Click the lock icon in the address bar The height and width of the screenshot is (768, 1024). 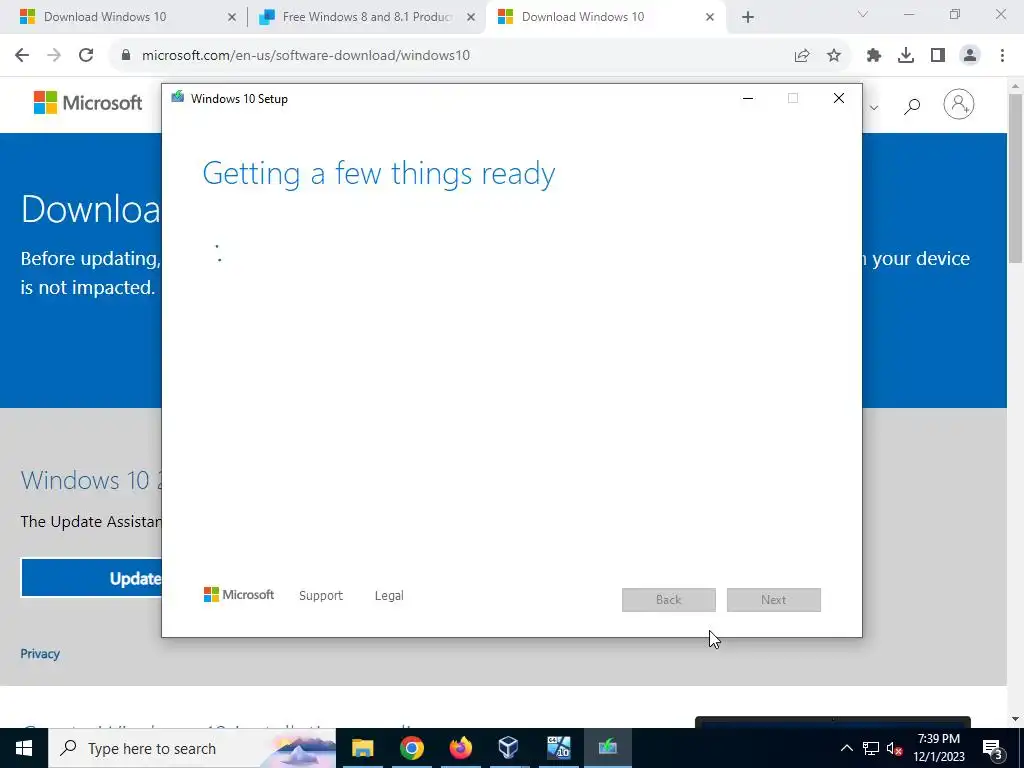click(126, 56)
